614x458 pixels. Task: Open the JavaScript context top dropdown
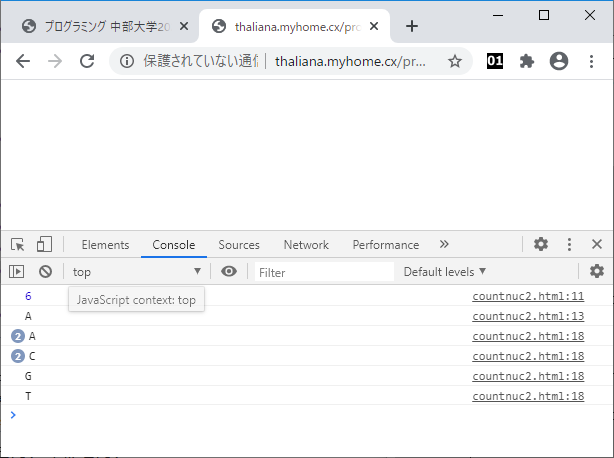pyautogui.click(x=136, y=271)
